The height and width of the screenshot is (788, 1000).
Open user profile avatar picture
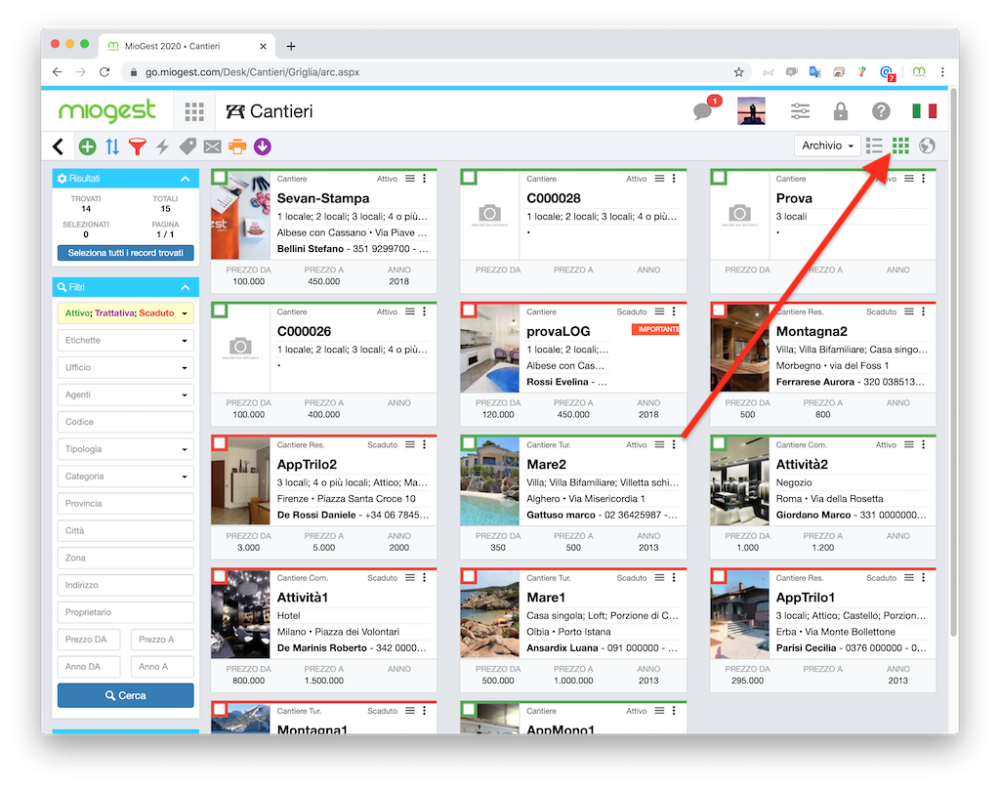(751, 111)
